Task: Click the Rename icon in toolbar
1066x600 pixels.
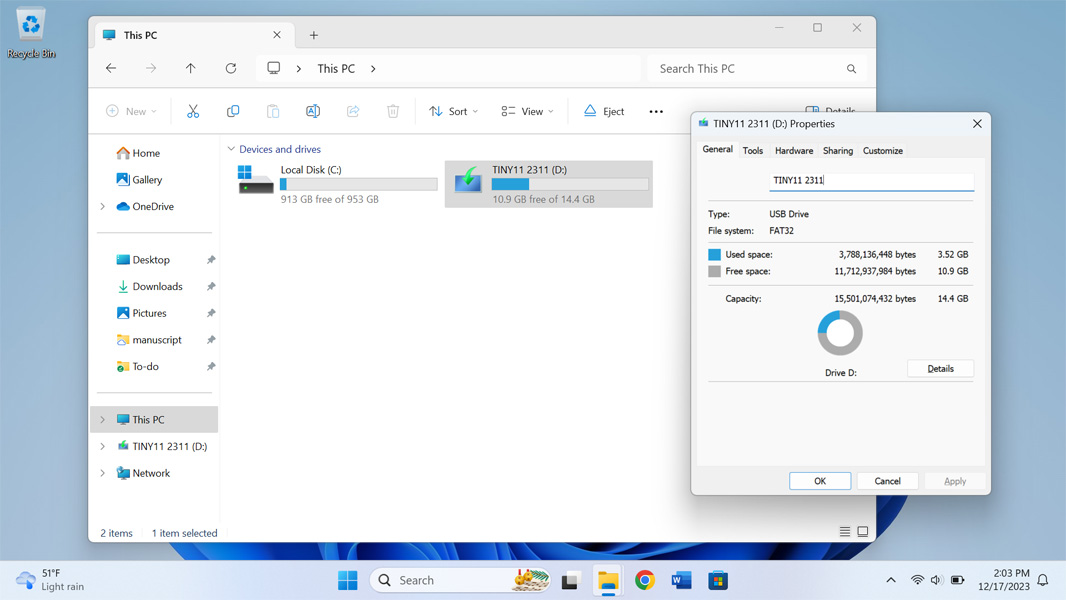Action: click(313, 111)
